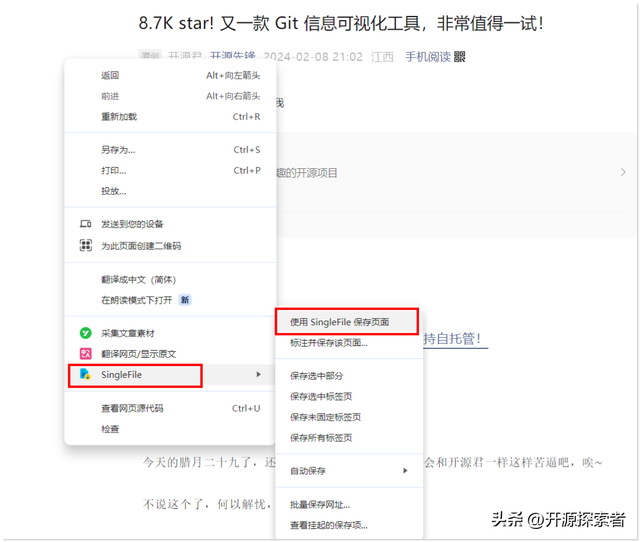640x542 pixels.
Task: Choose 重新加载 from context menu
Action: (170, 117)
